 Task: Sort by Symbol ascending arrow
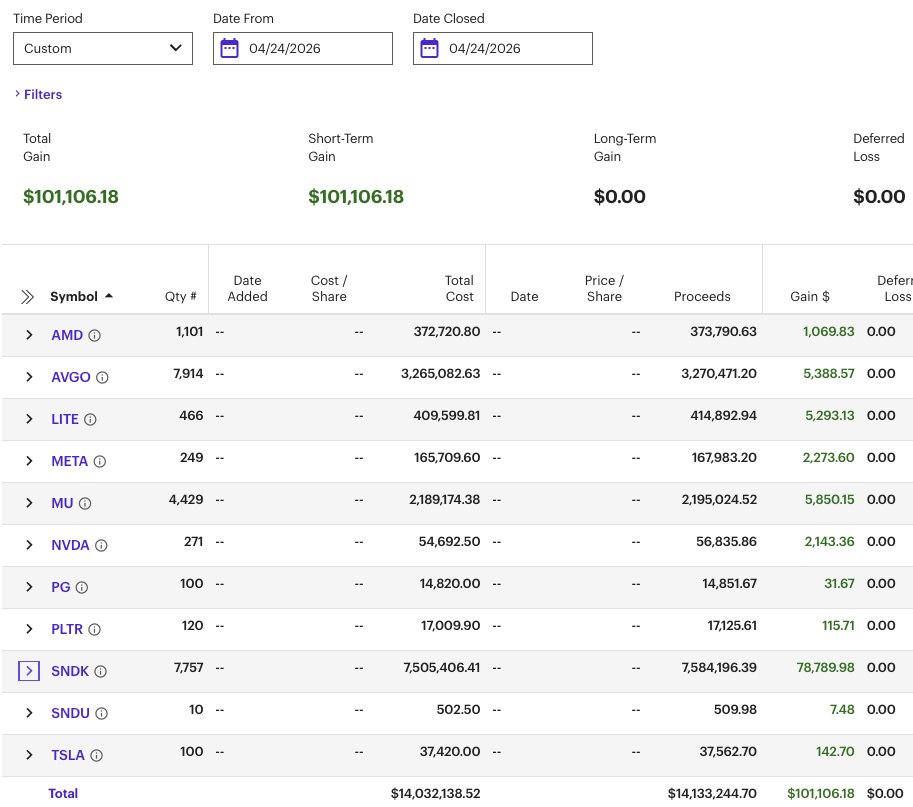[109, 296]
